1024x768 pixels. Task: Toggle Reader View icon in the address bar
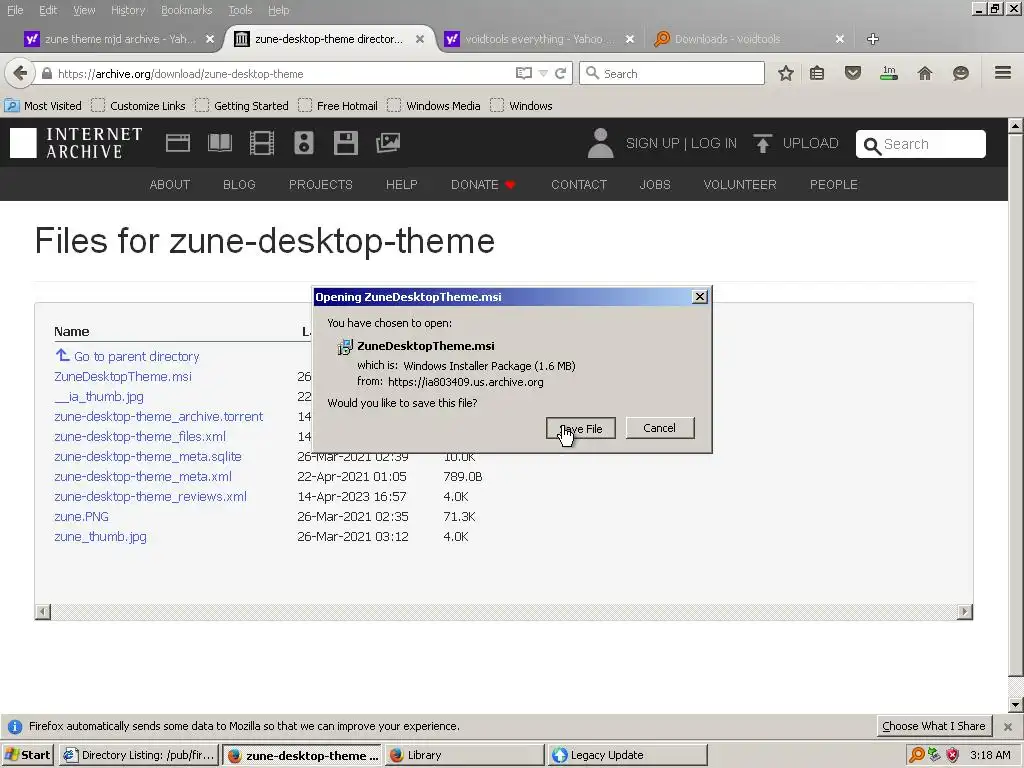pyautogui.click(x=524, y=73)
